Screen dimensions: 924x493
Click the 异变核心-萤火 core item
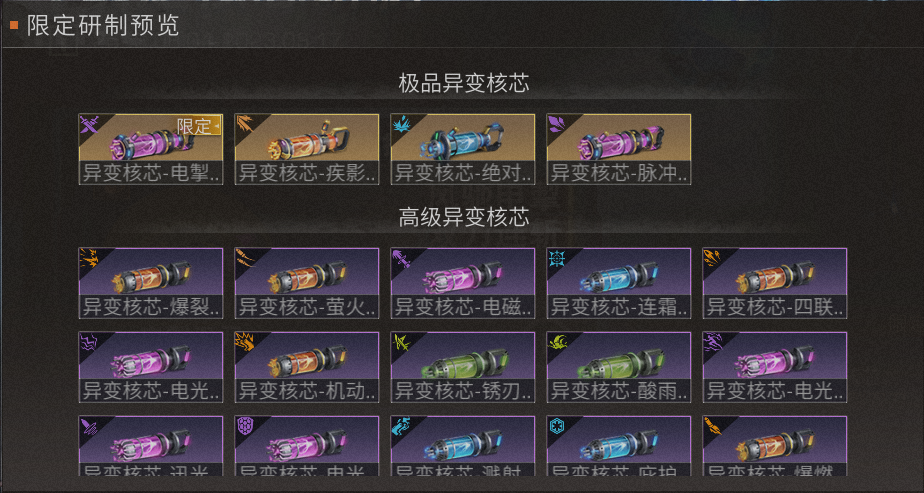click(x=307, y=283)
